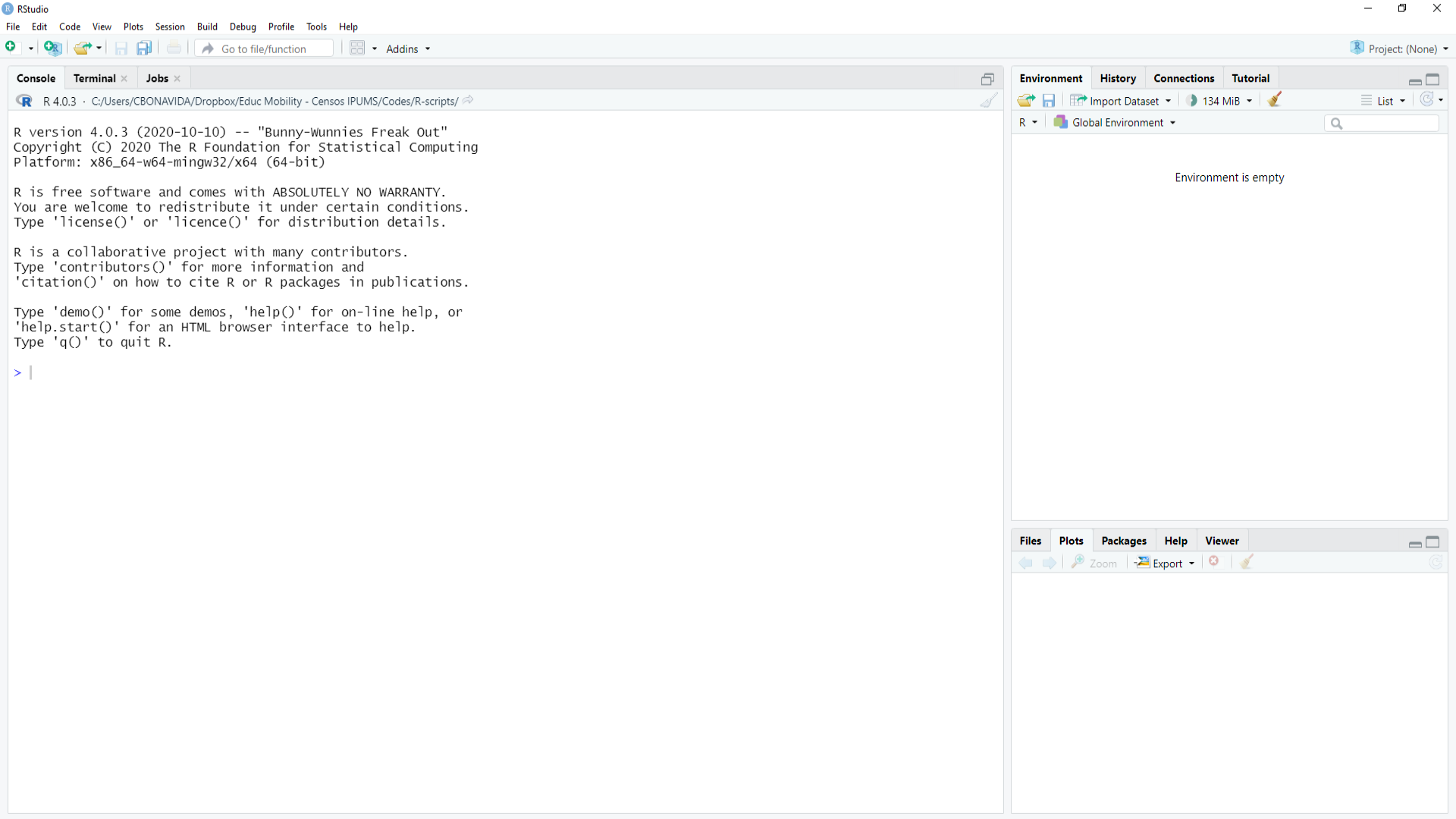
Task: Click the load workspace folder icon
Action: coord(1026,101)
